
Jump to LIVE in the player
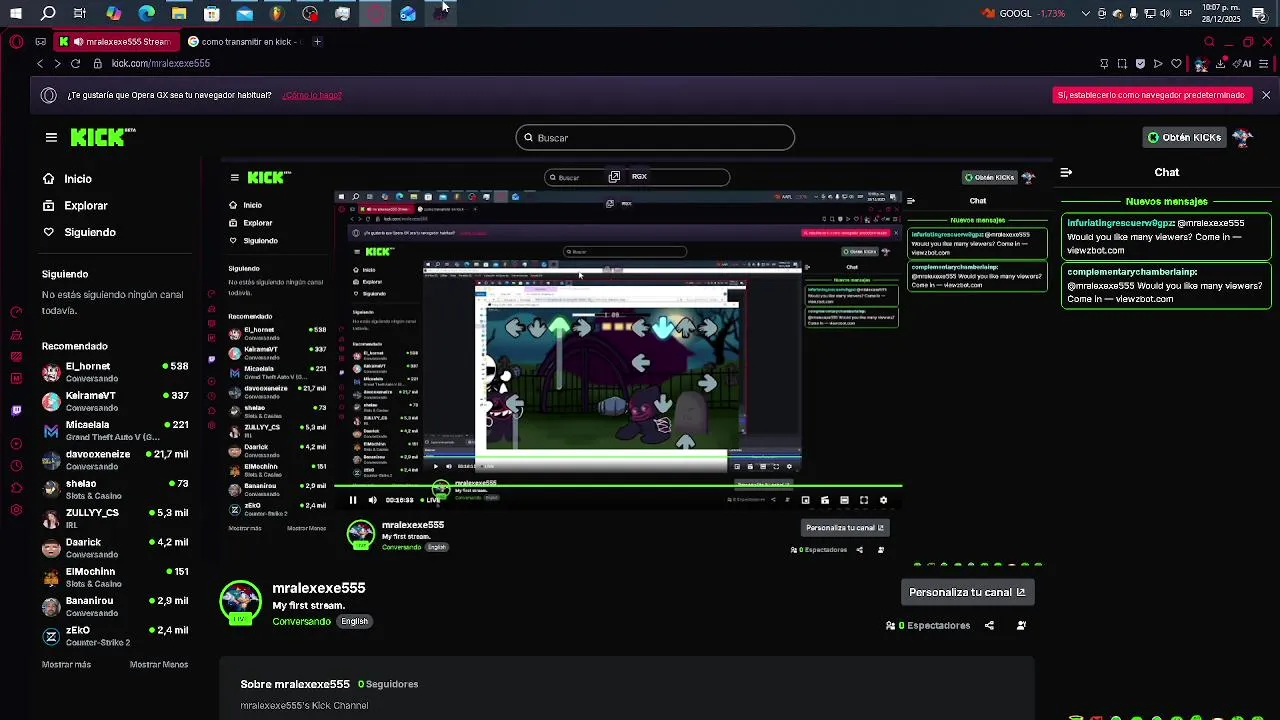pyautogui.click(x=430, y=500)
